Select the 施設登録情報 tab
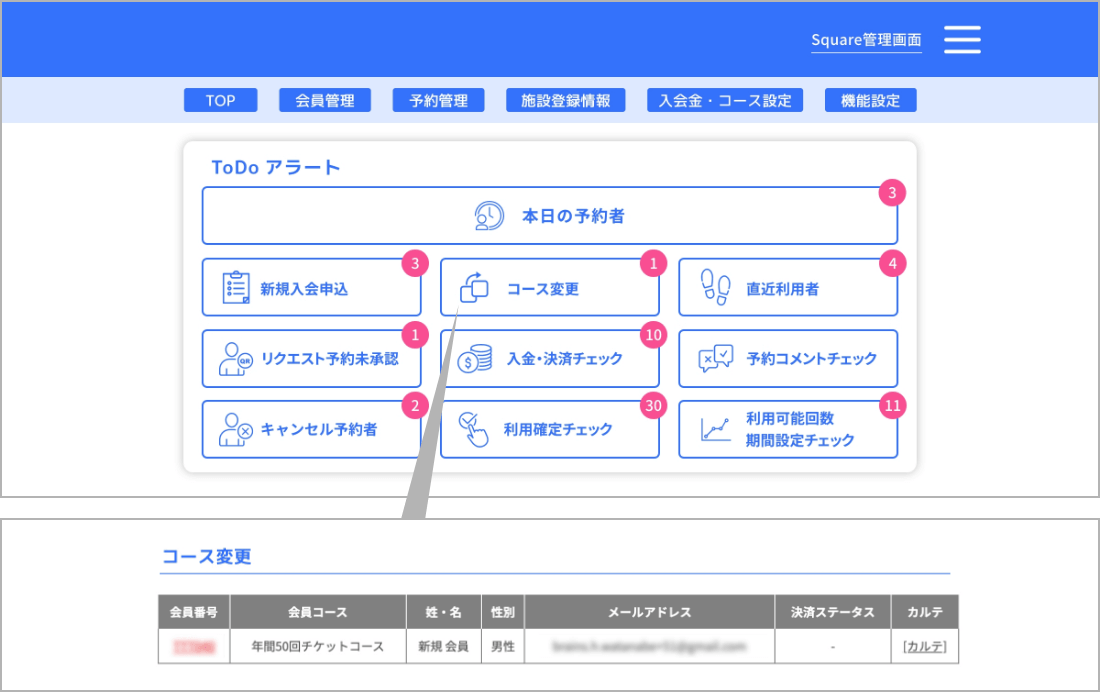The width and height of the screenshot is (1100, 692). coord(565,100)
